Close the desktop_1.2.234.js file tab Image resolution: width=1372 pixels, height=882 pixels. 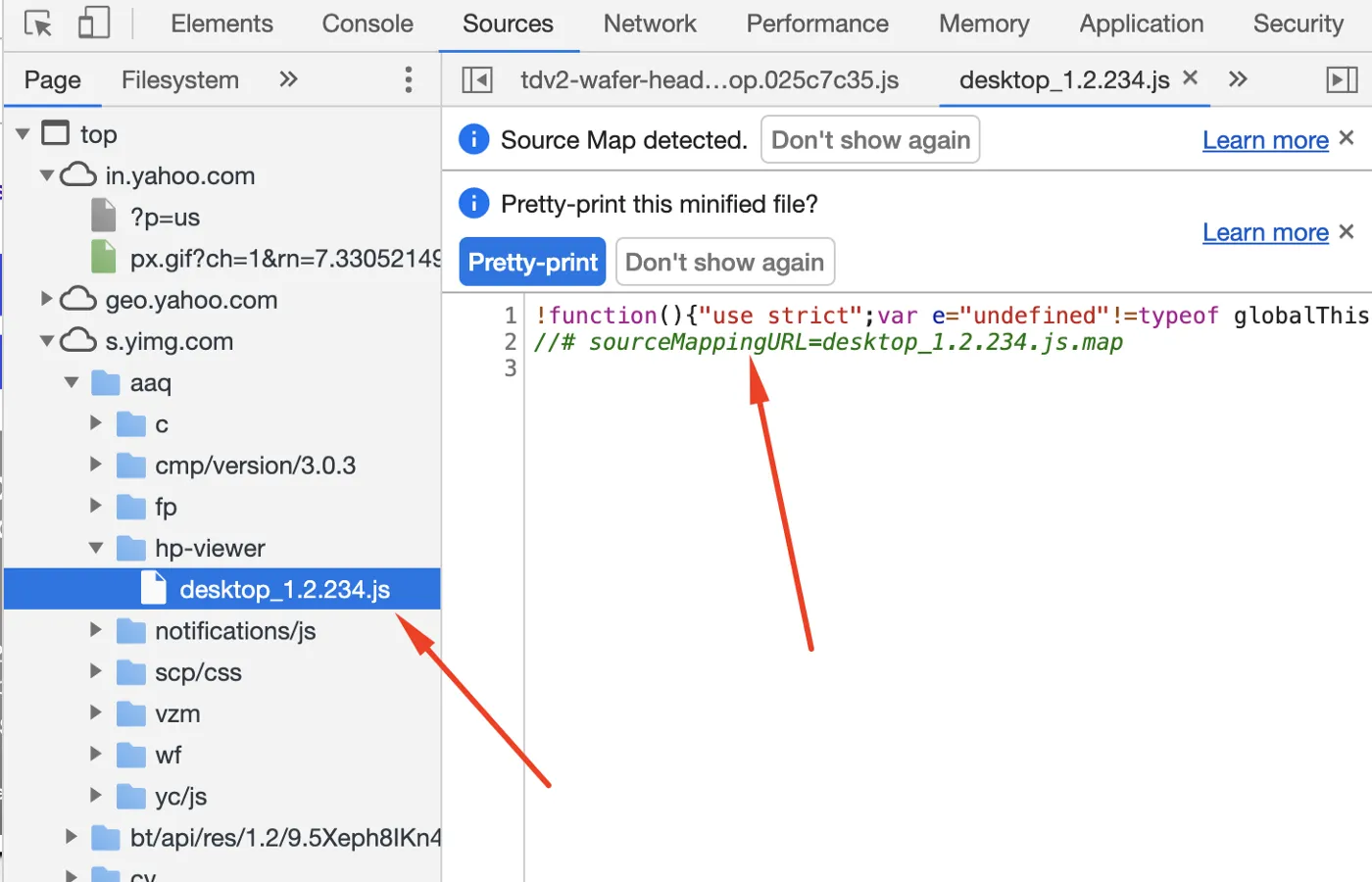pyautogui.click(x=1191, y=77)
